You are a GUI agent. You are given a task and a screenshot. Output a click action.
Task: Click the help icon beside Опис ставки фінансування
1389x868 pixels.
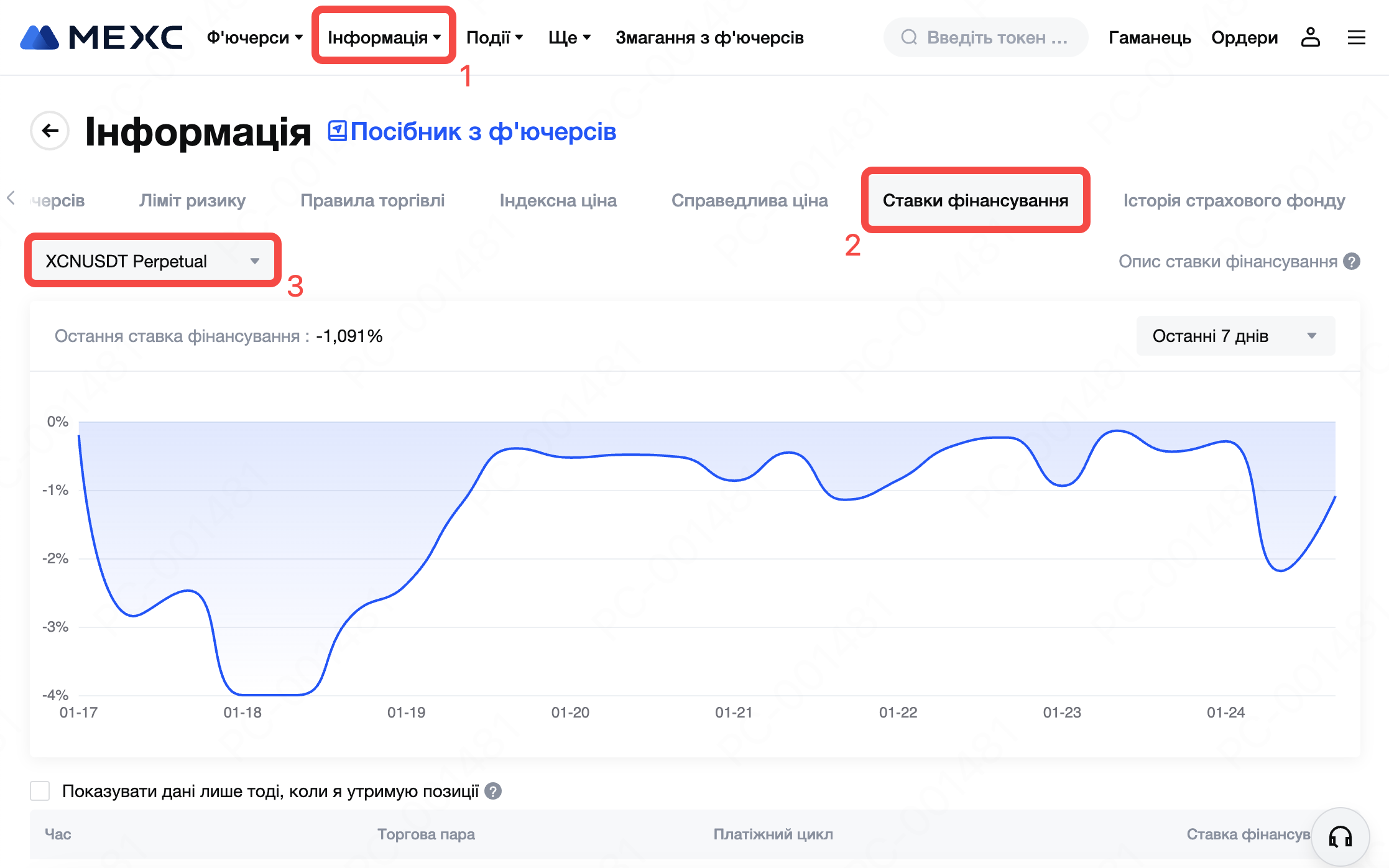pyautogui.click(x=1352, y=261)
